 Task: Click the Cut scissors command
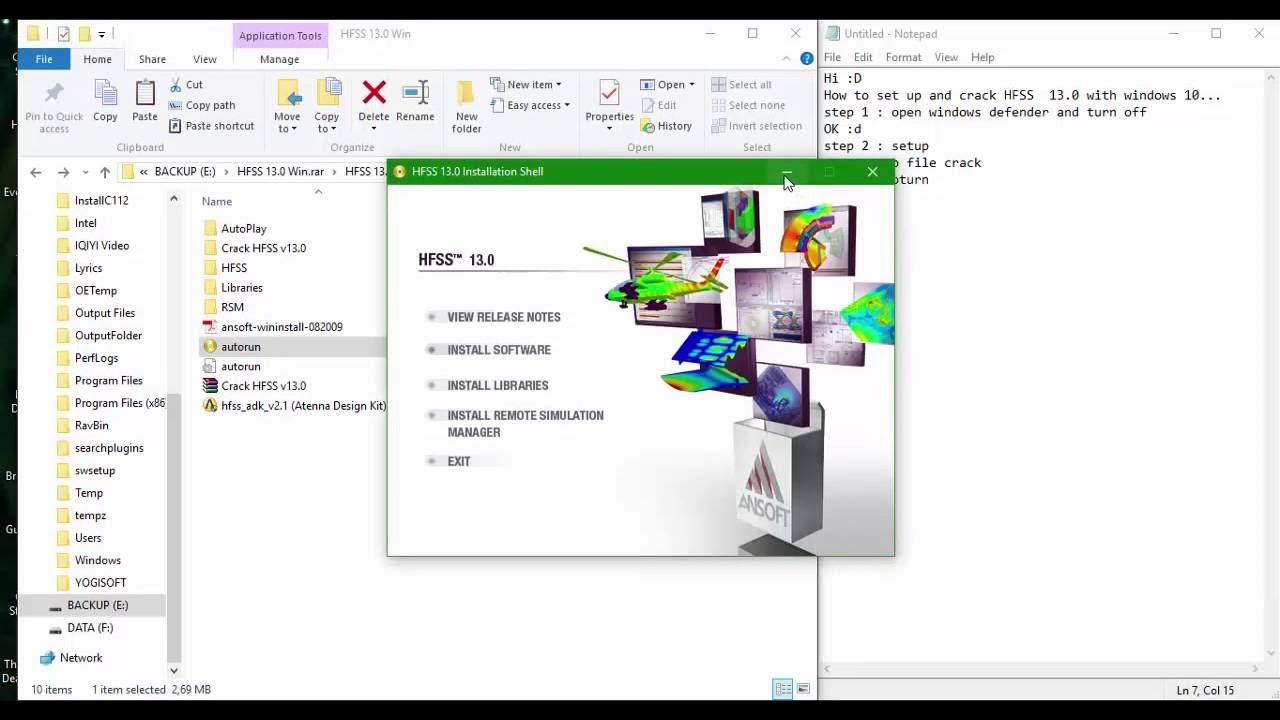click(186, 85)
